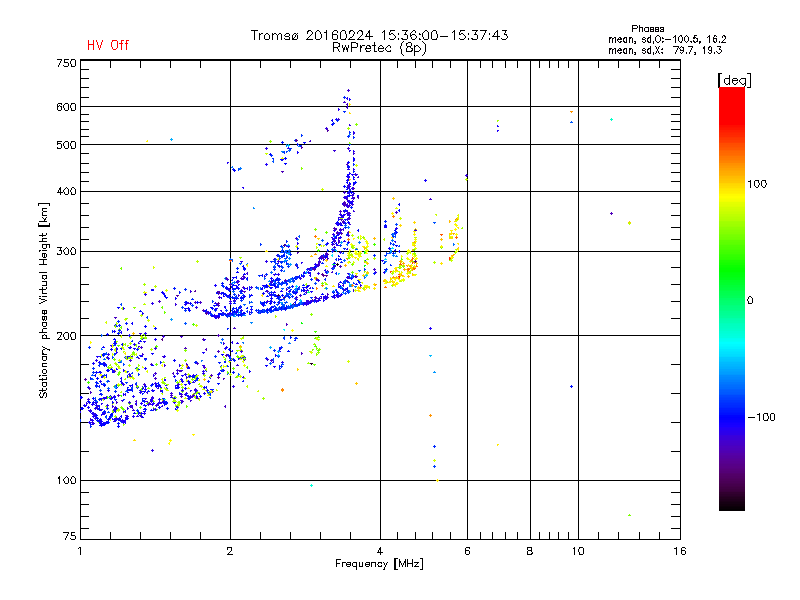Click the x-axis label "8"
This screenshot has width=800, height=600.
[x=530, y=551]
